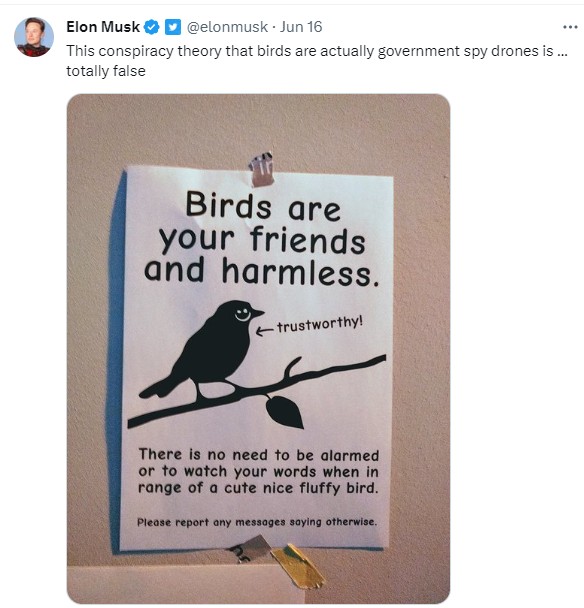Screen dimensions: 584x608
Task: Click the smiley face on the bird's head
Action: pyautogui.click(x=243, y=315)
